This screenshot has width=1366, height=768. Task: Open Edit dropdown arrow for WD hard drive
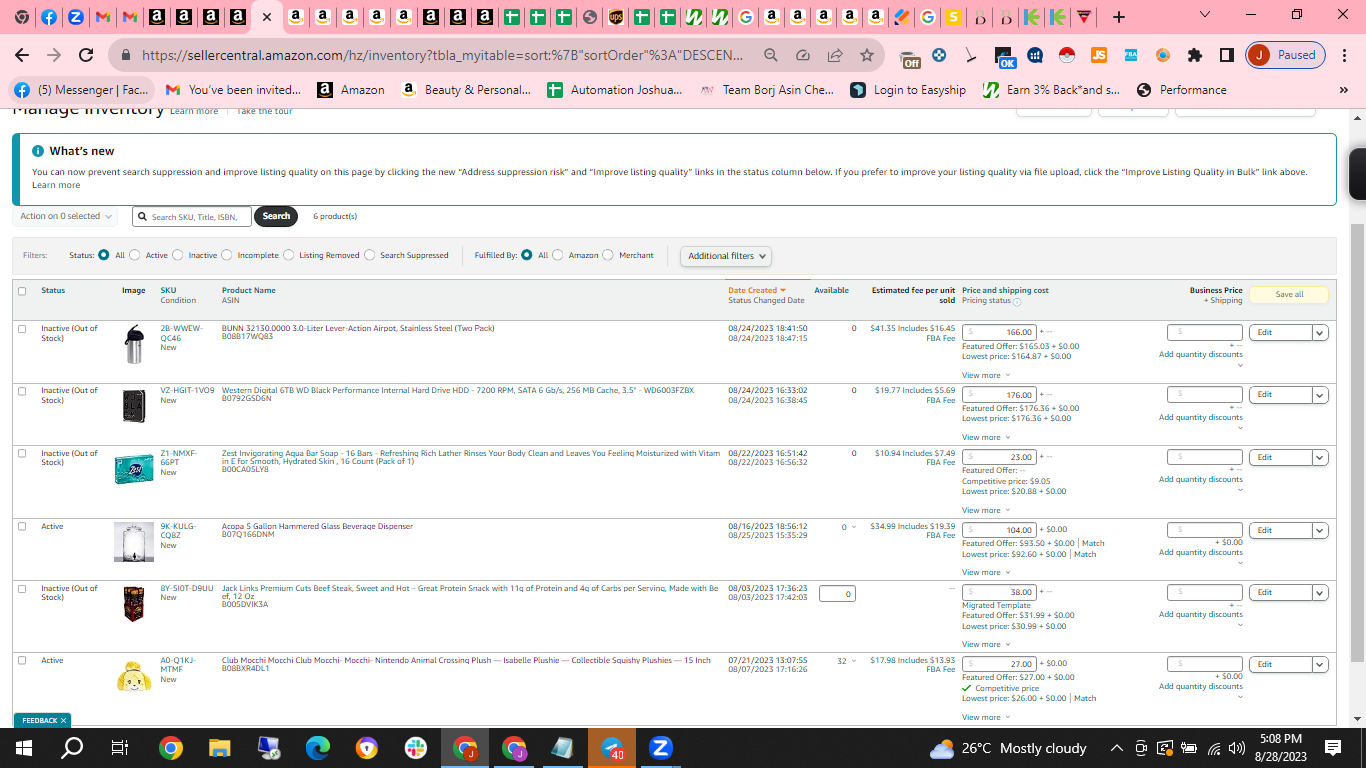1320,395
